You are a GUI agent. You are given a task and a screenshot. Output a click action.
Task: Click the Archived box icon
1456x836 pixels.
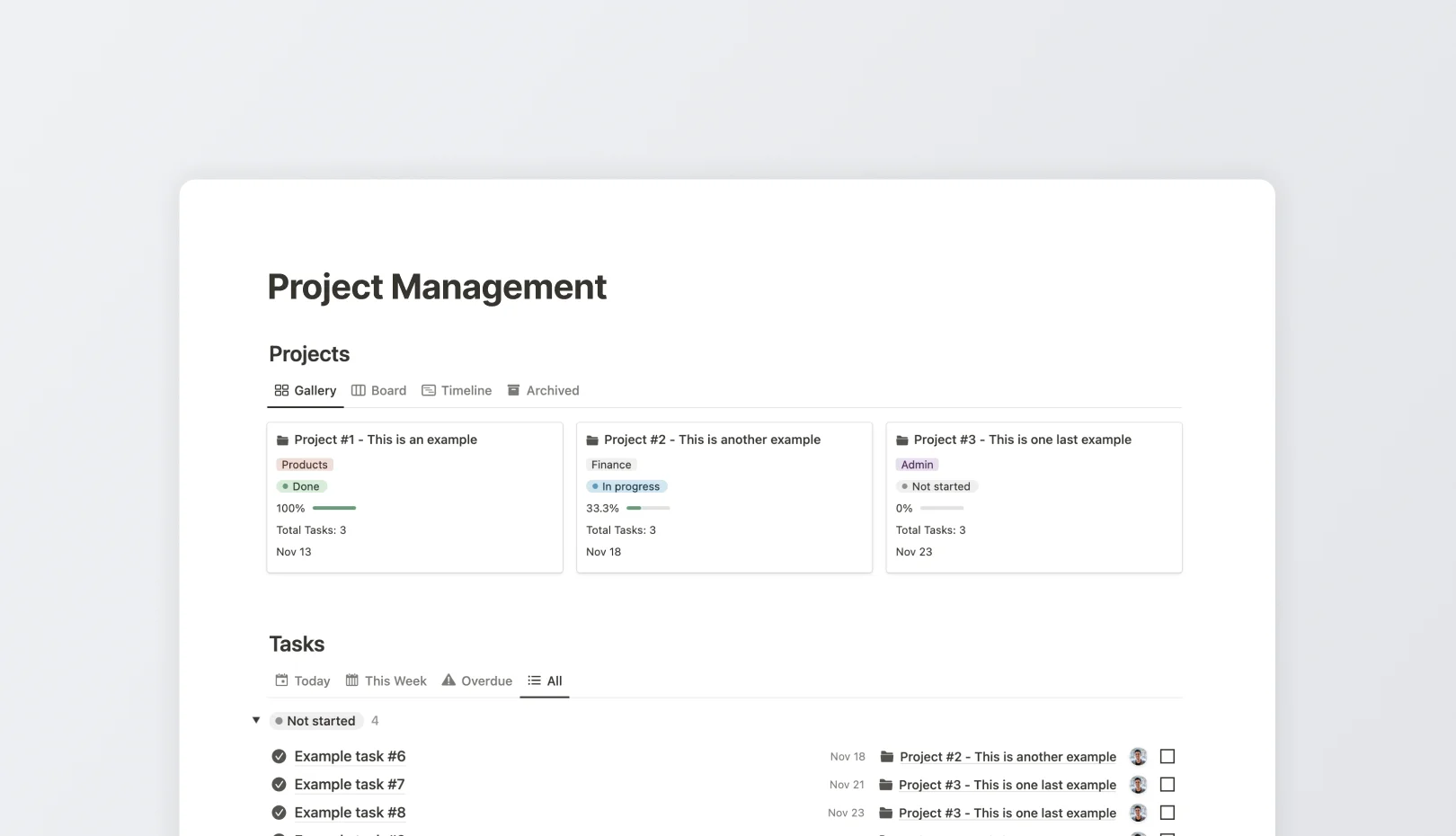pos(513,390)
